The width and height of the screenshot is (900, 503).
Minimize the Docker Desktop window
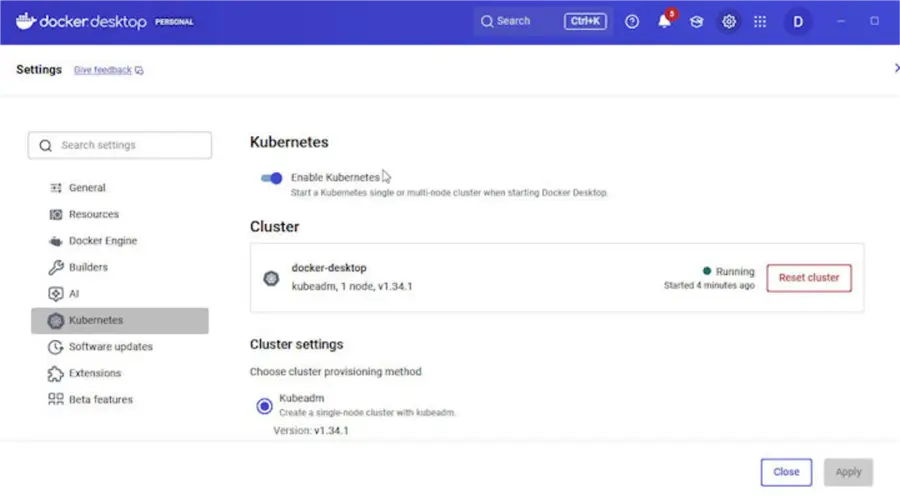point(841,21)
